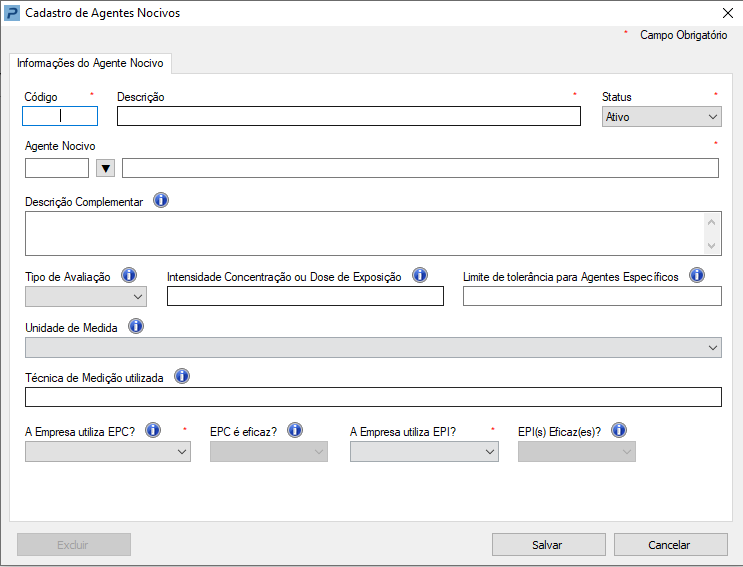Expand A Empresa utiliza EPI dropdown
This screenshot has height=567, width=743.
pos(424,452)
